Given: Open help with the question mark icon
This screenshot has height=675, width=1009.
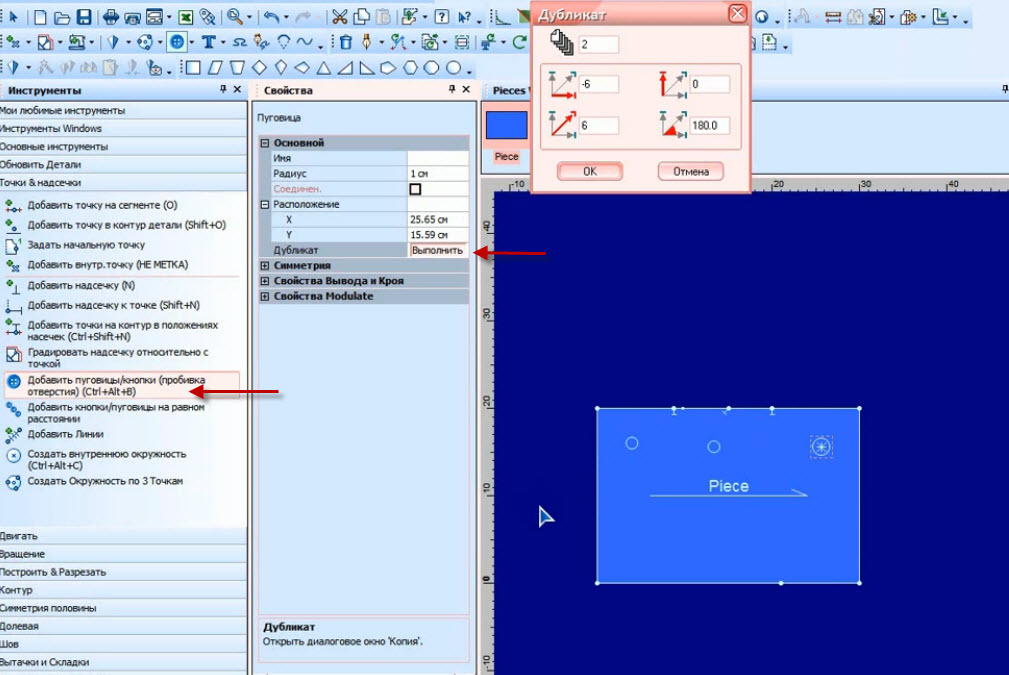Looking at the screenshot, I should [441, 17].
